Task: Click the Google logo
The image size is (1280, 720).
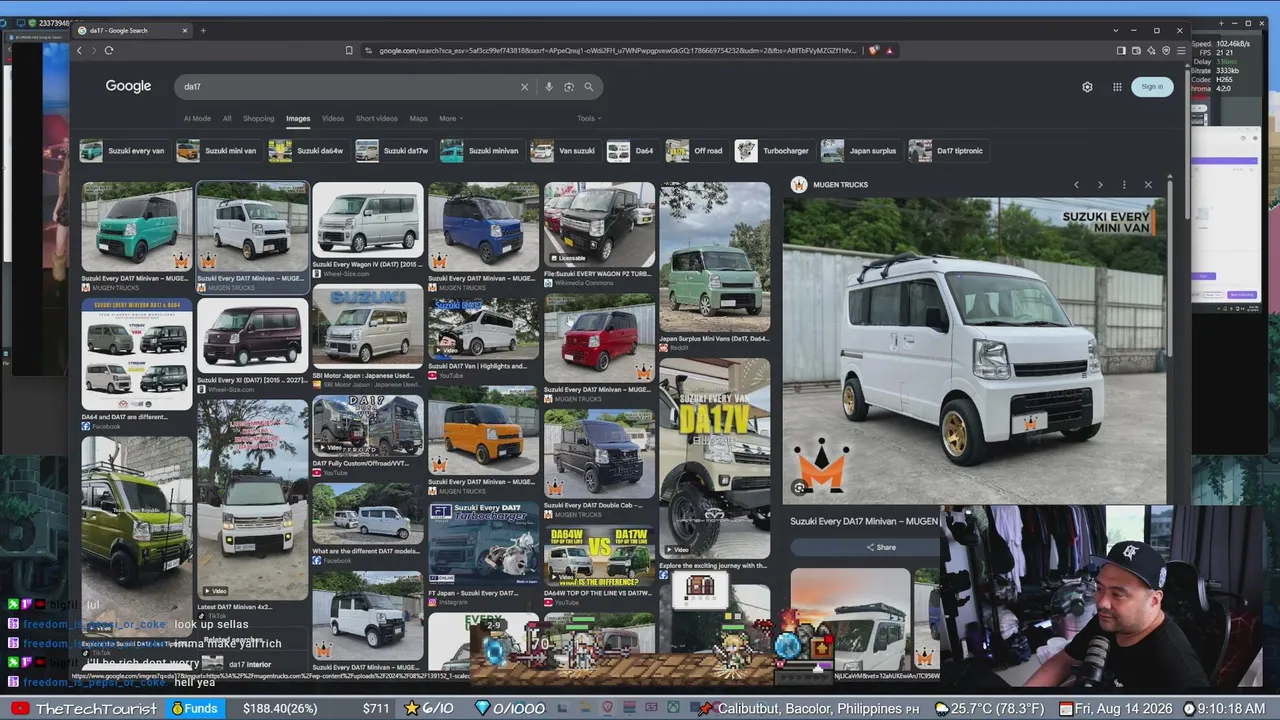Action: point(128,86)
